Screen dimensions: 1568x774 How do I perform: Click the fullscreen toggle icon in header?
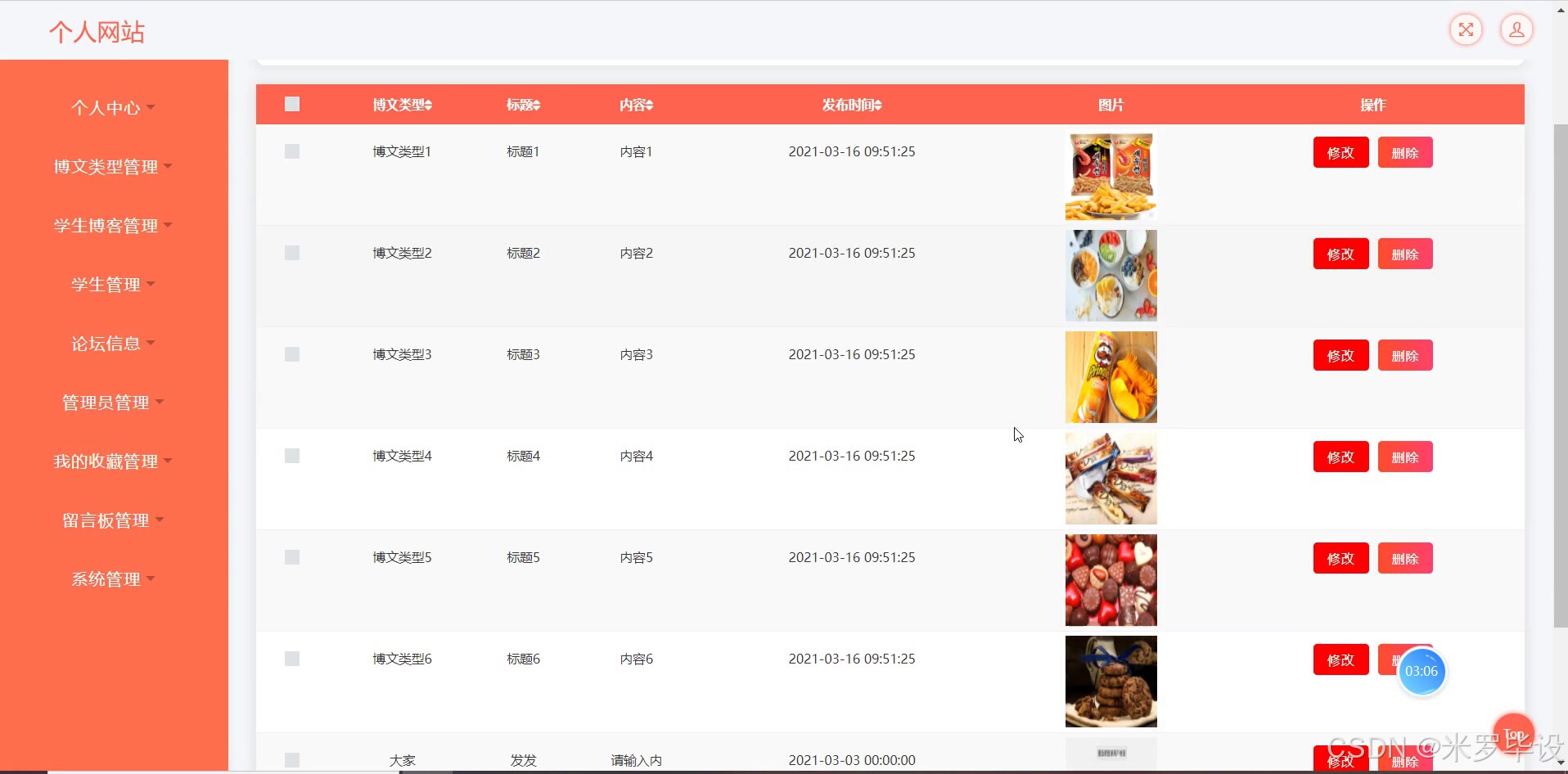(x=1466, y=30)
